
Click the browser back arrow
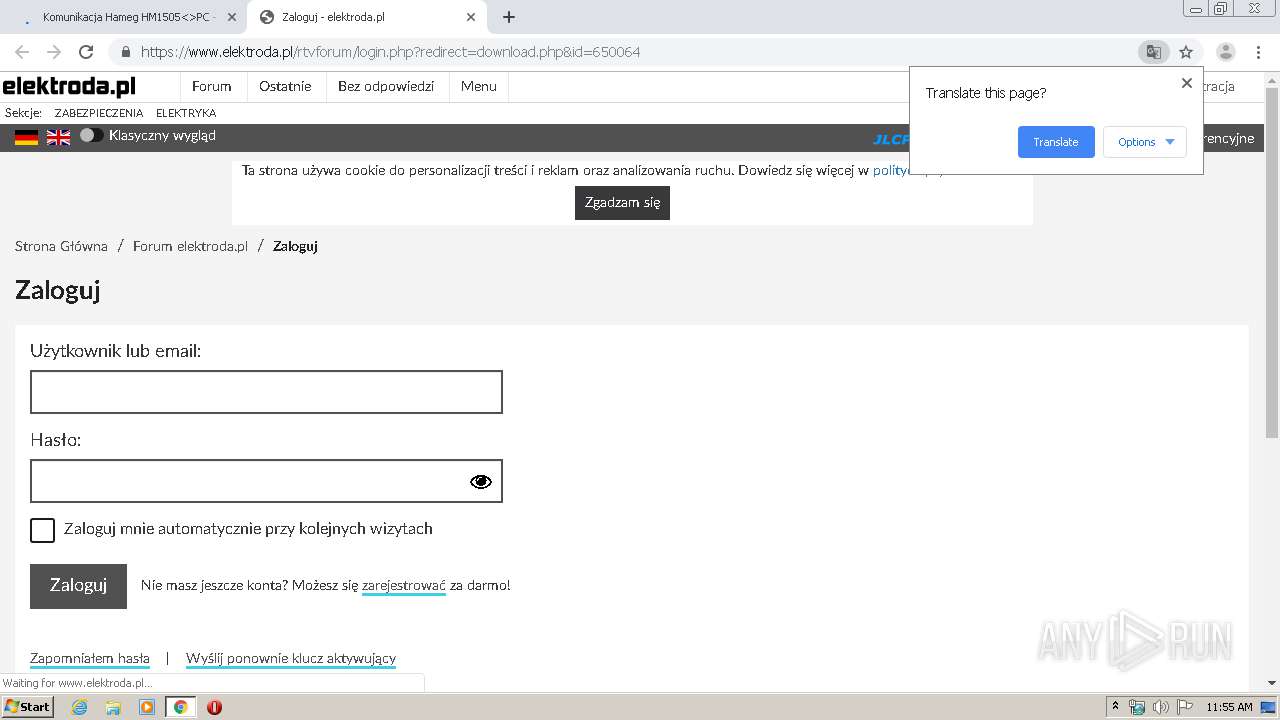pyautogui.click(x=22, y=52)
